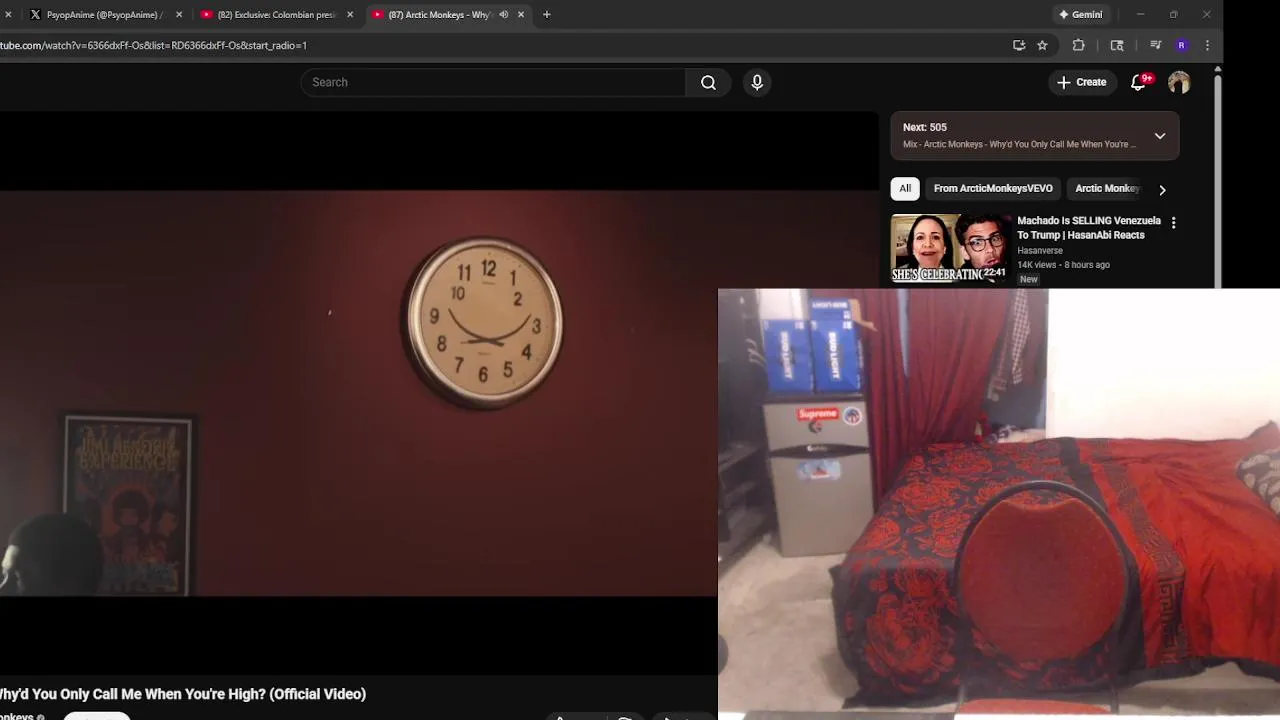The height and width of the screenshot is (720, 1280).
Task: Open the Chrome media controls icon
Action: (1155, 45)
